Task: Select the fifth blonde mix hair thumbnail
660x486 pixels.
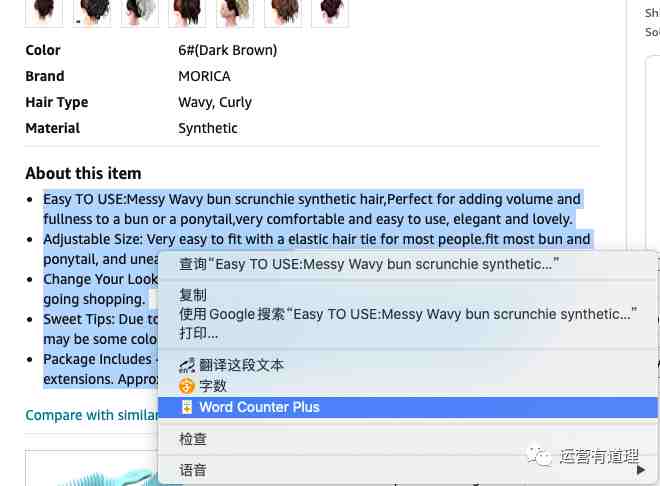Action: point(235,13)
